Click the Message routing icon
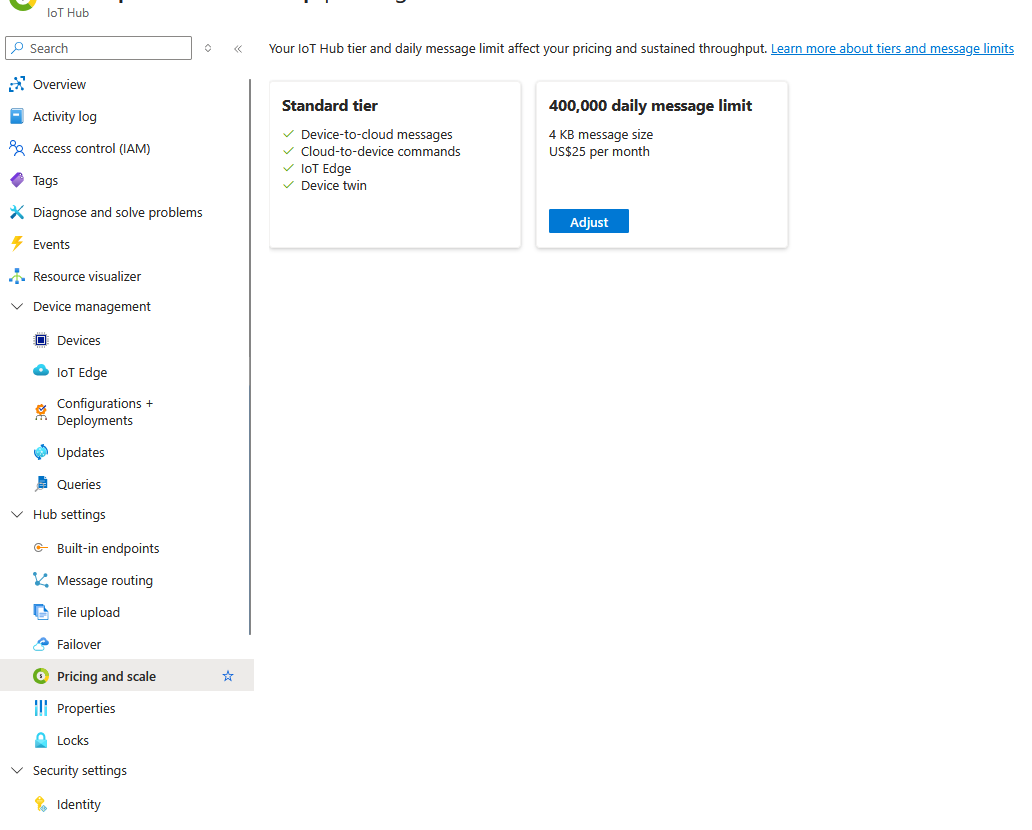Viewport: 1032px width, 830px height. point(41,580)
